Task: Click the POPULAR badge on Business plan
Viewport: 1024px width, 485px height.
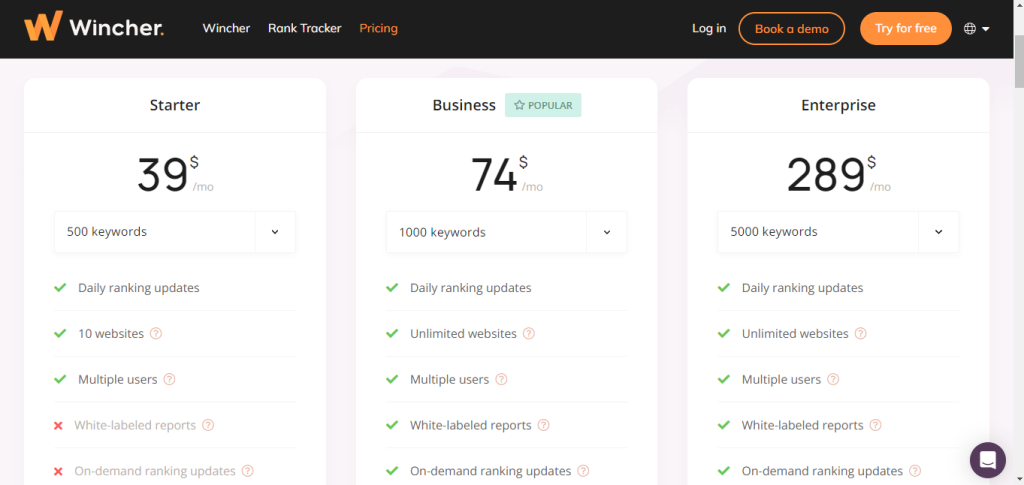Action: (543, 105)
